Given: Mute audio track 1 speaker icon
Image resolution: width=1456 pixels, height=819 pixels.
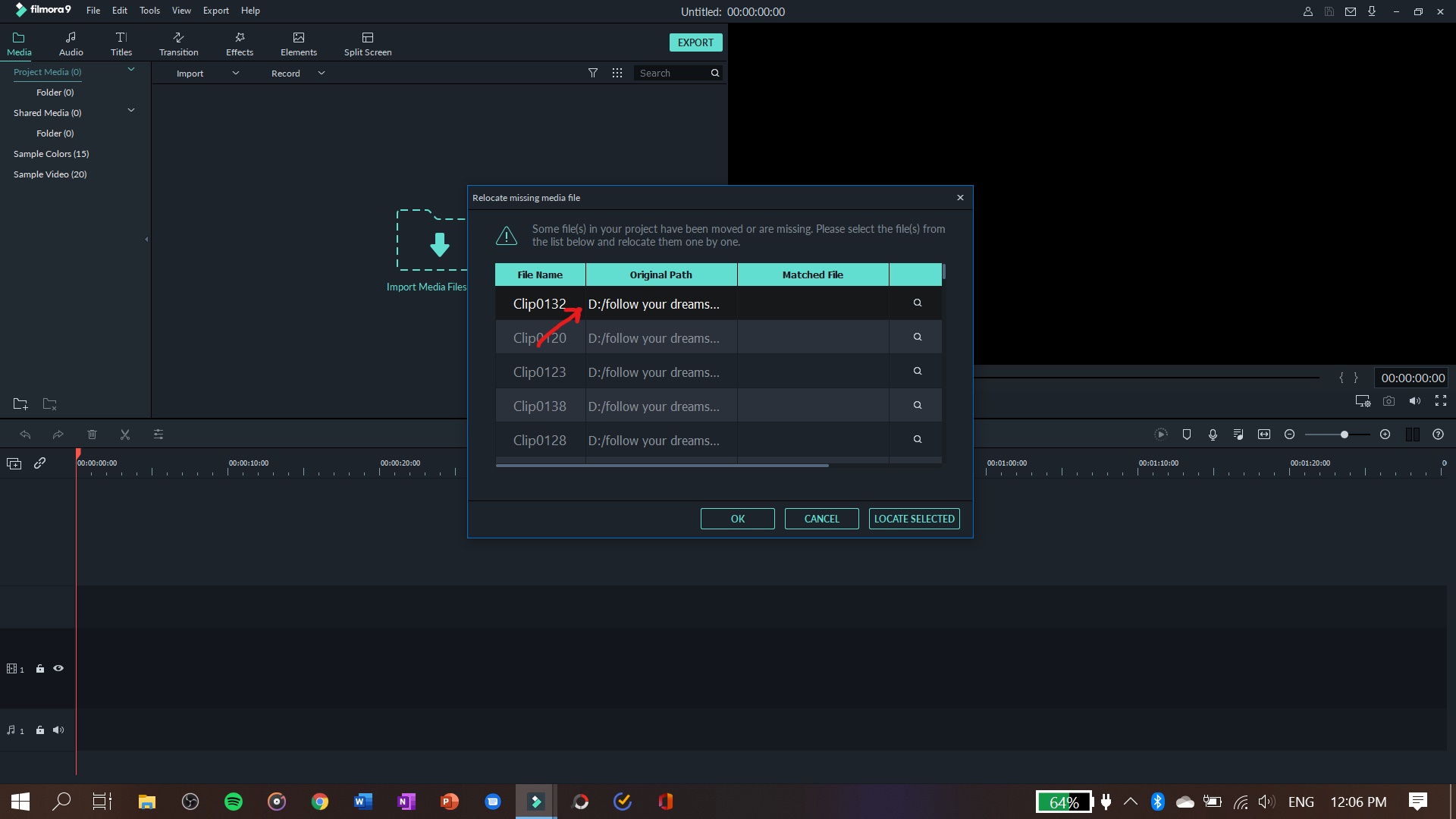Looking at the screenshot, I should coord(58,730).
